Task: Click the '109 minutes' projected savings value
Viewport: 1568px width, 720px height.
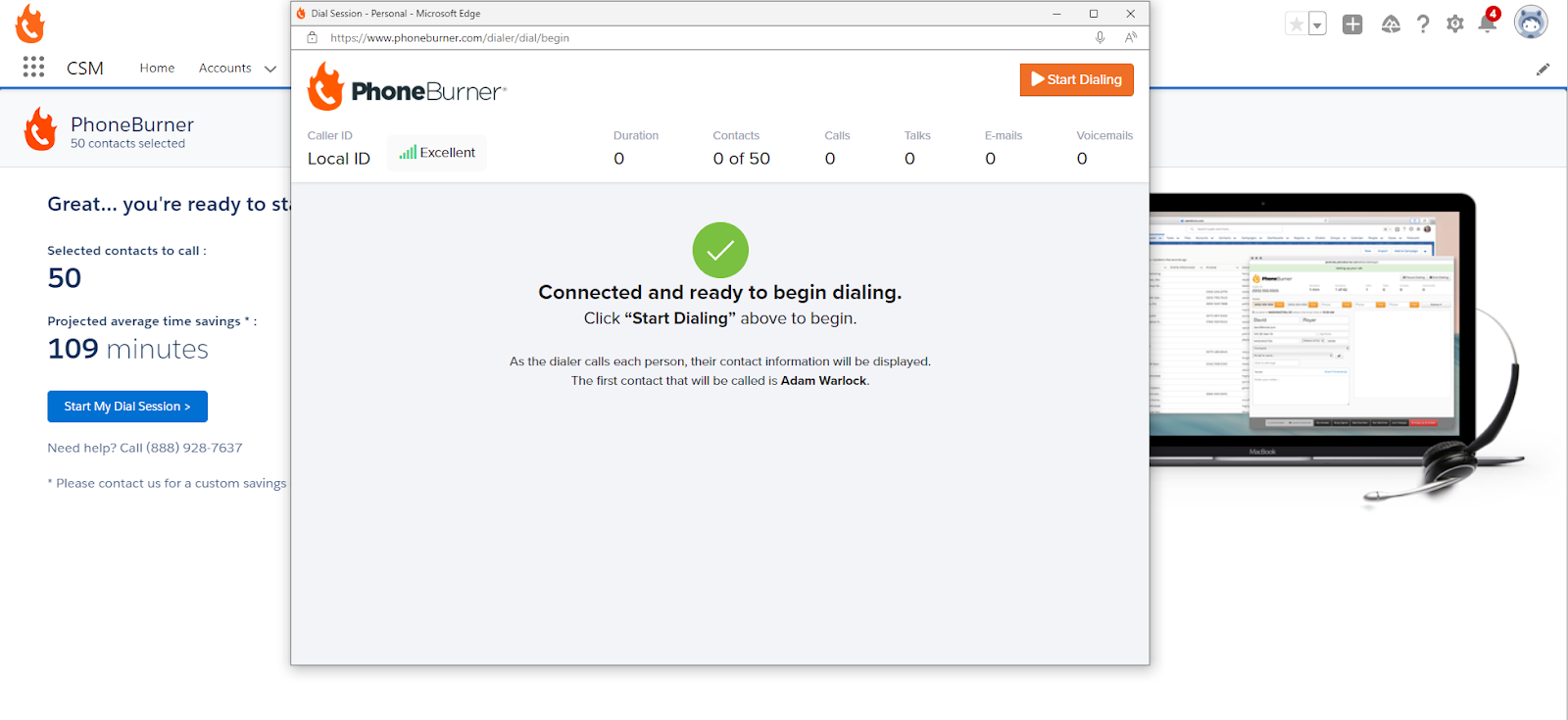Action: (x=128, y=349)
